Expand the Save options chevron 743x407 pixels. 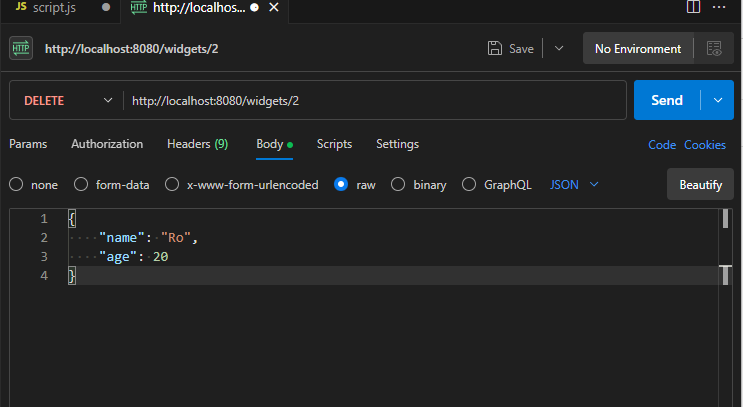pyautogui.click(x=559, y=48)
